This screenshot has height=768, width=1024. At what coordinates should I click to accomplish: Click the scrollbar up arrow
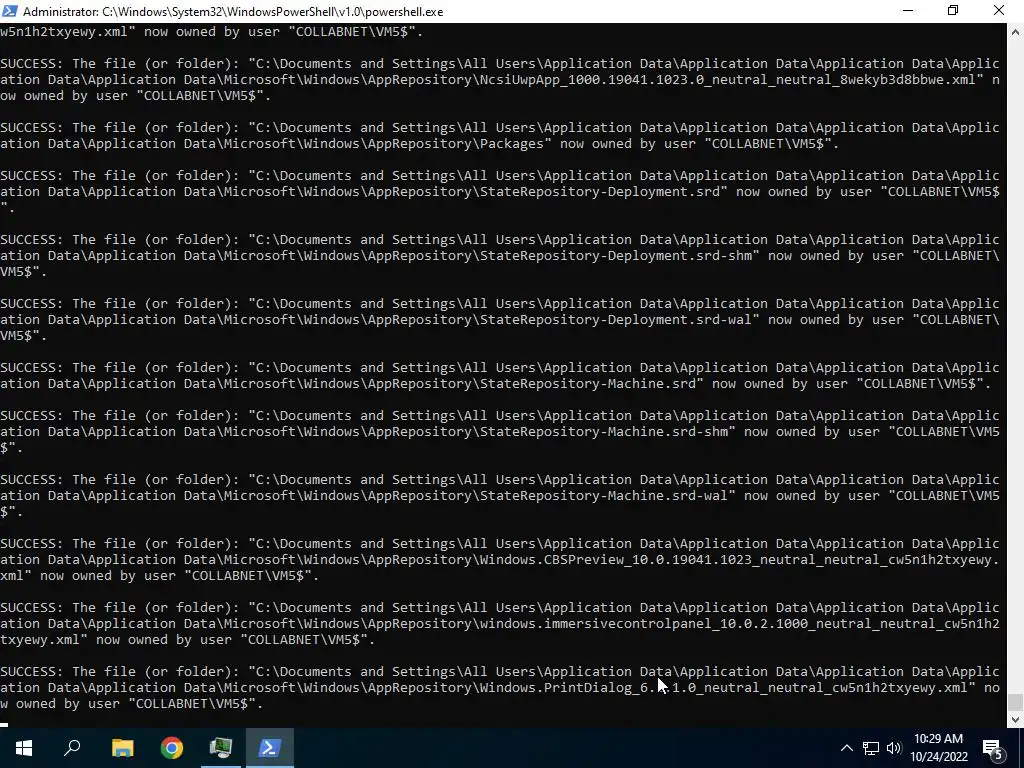[x=1016, y=31]
